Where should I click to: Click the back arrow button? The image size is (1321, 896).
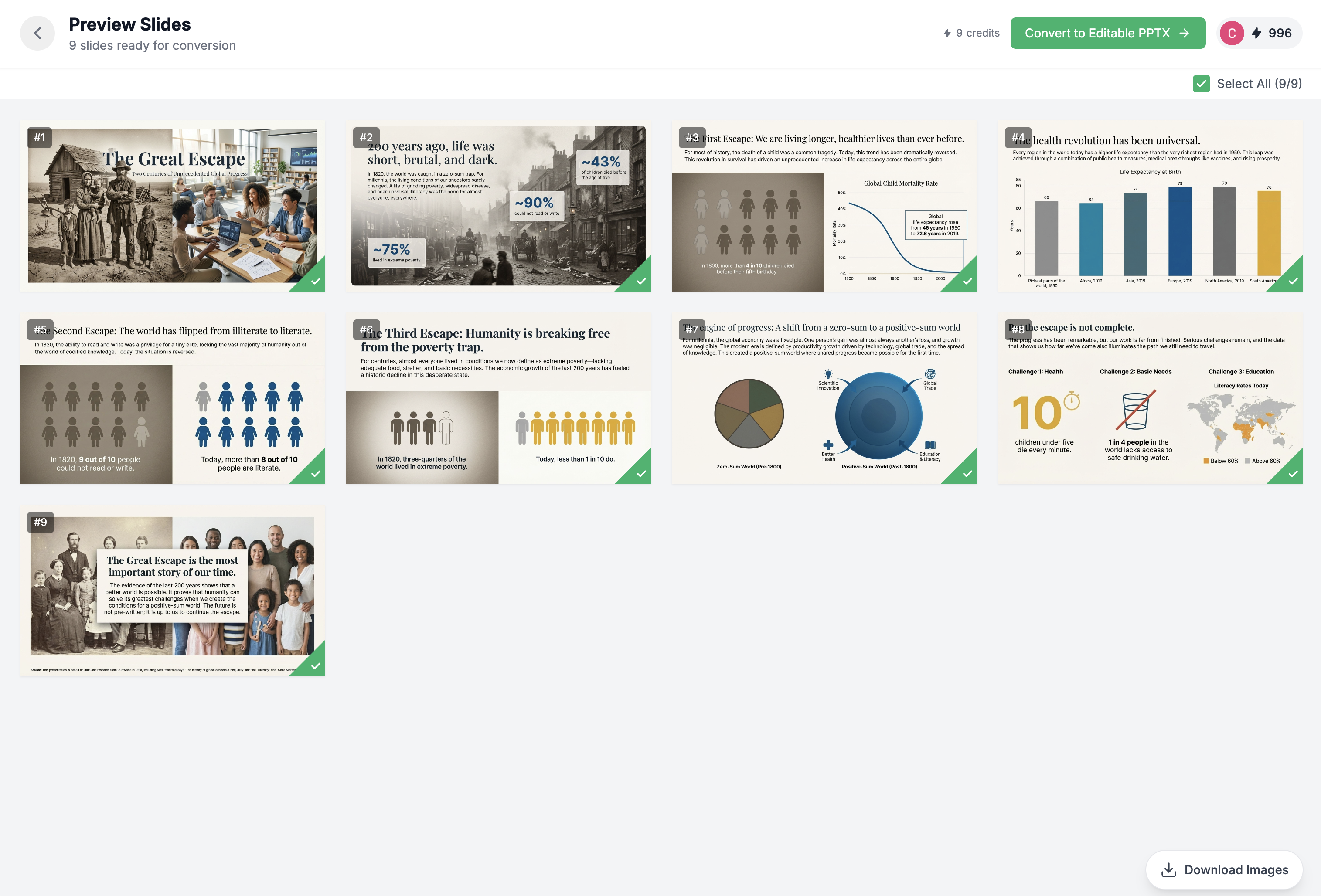[x=37, y=33]
